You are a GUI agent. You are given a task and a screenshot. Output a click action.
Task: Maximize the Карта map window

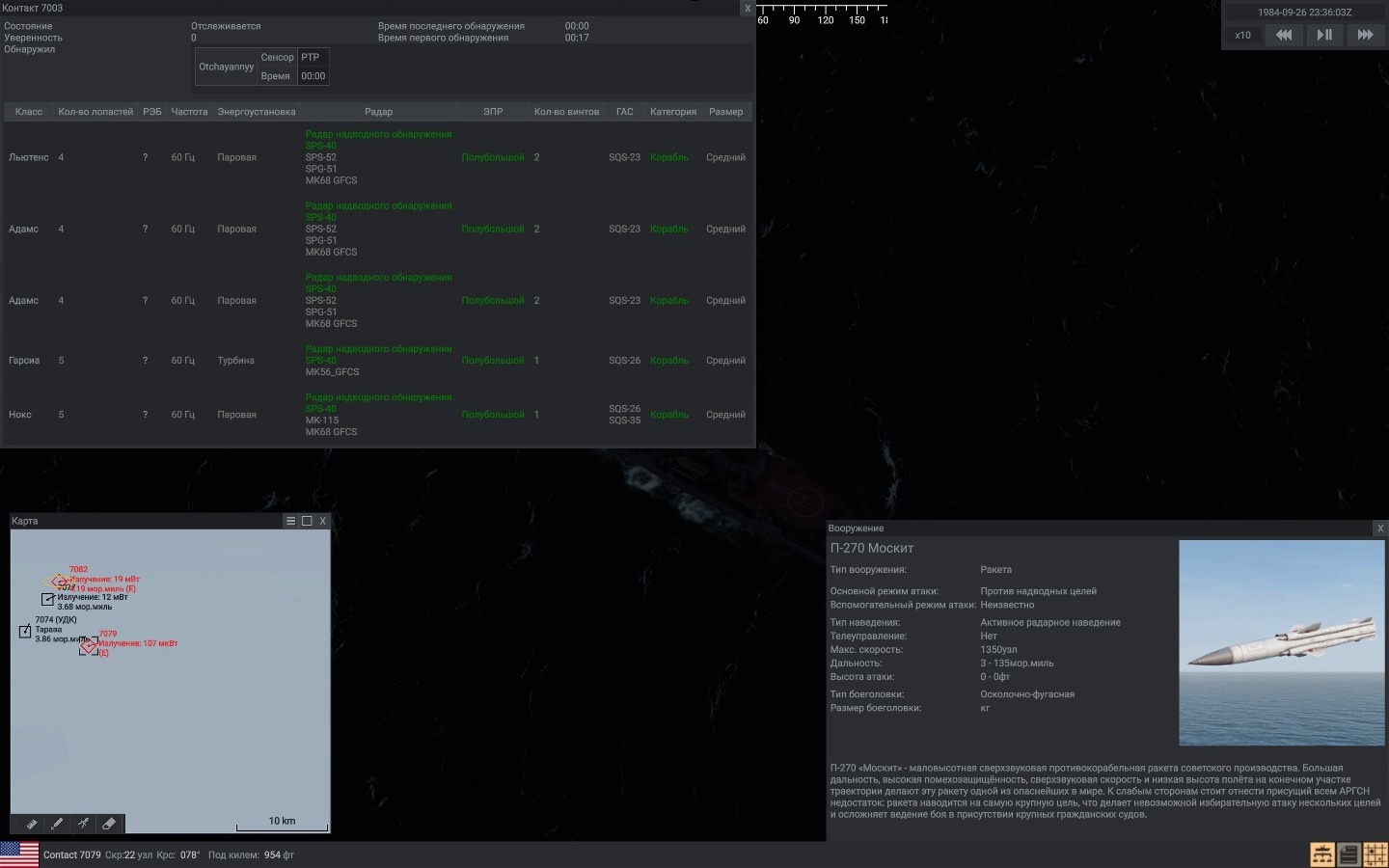coord(307,521)
